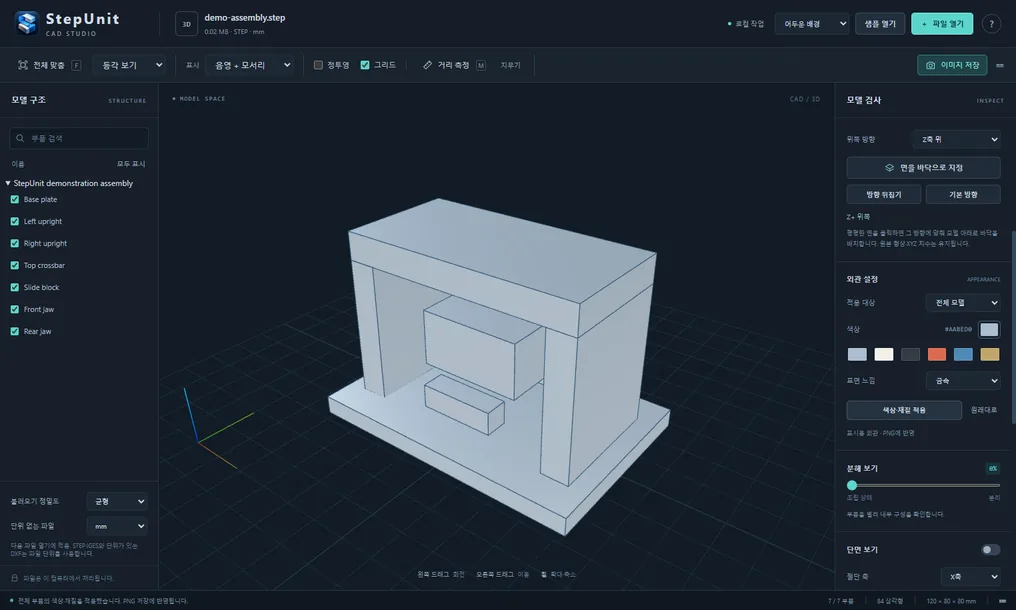Click the 기본 방향 button

pyautogui.click(x=963, y=194)
